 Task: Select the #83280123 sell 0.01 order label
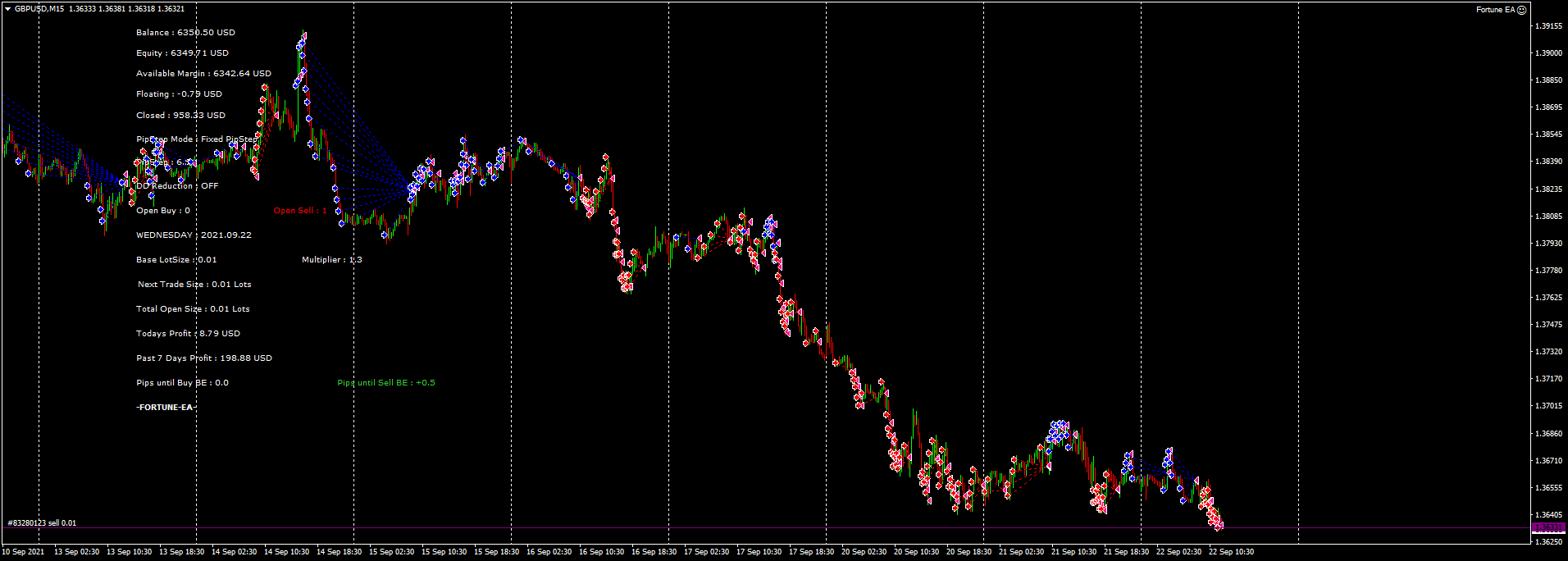click(x=42, y=523)
